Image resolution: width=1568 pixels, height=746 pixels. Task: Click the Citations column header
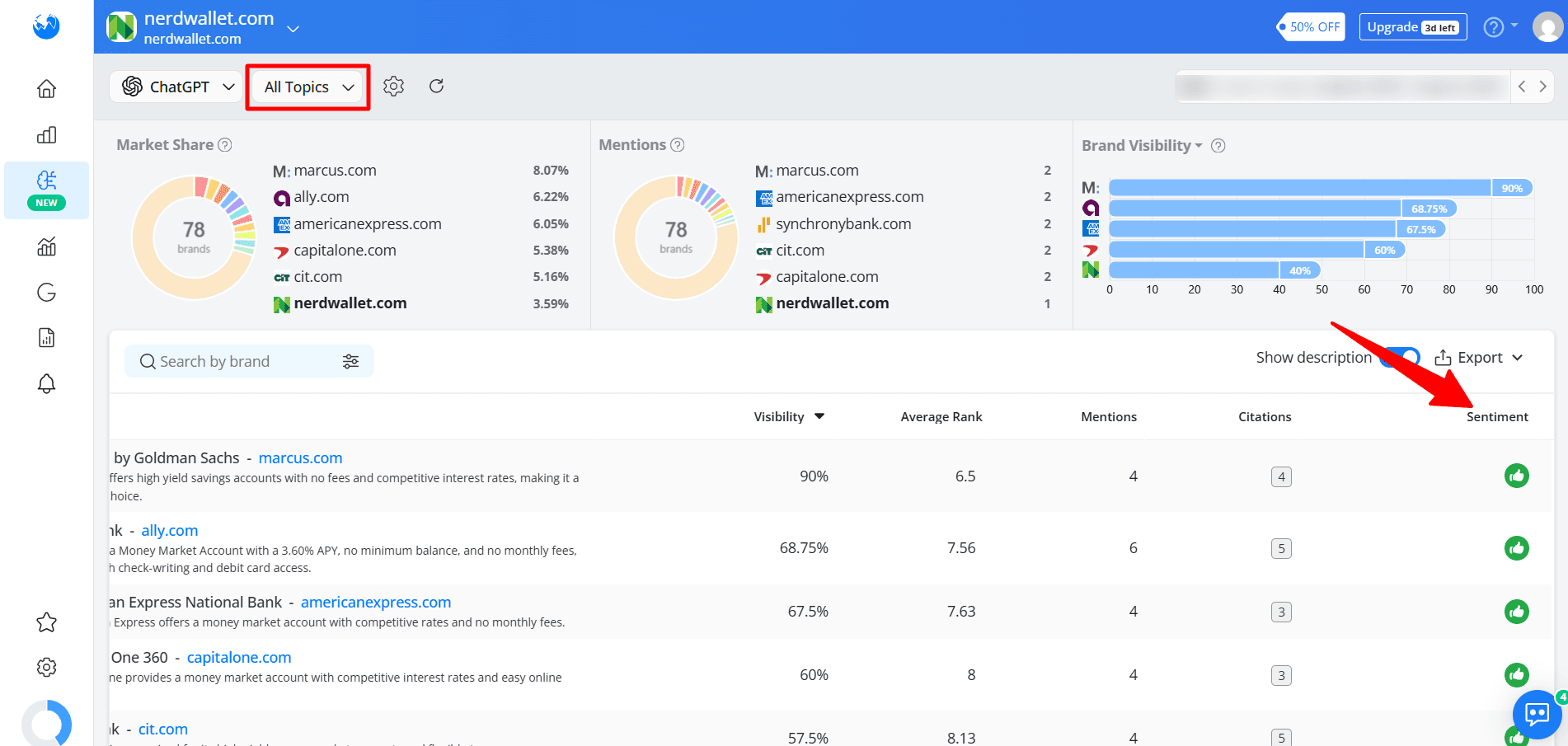(1265, 417)
